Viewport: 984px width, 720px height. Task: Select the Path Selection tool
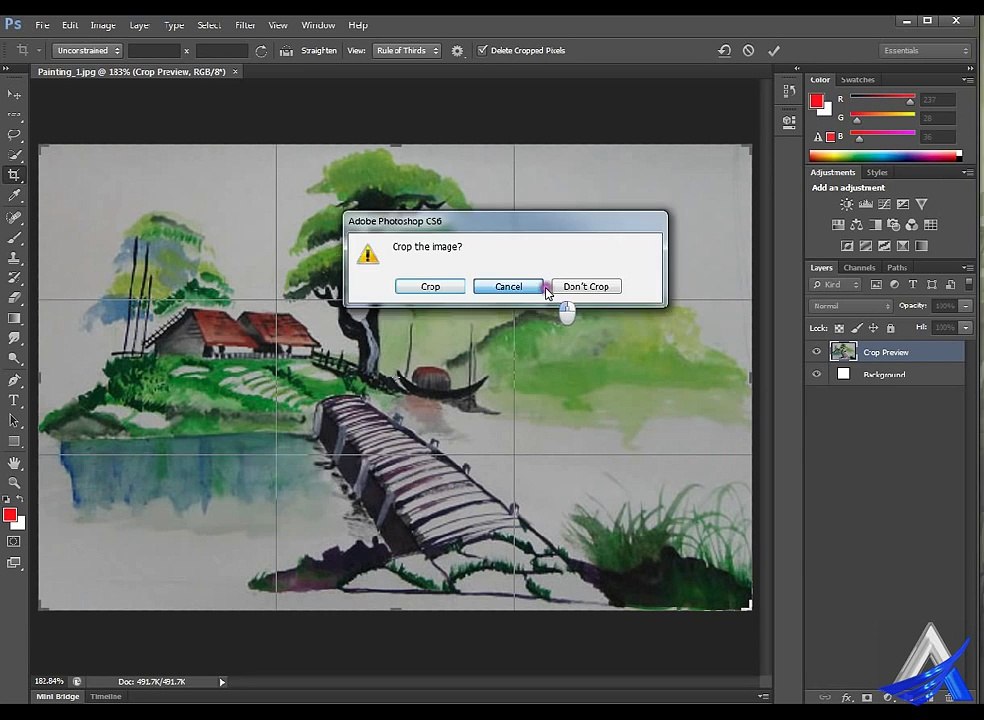tap(14, 421)
